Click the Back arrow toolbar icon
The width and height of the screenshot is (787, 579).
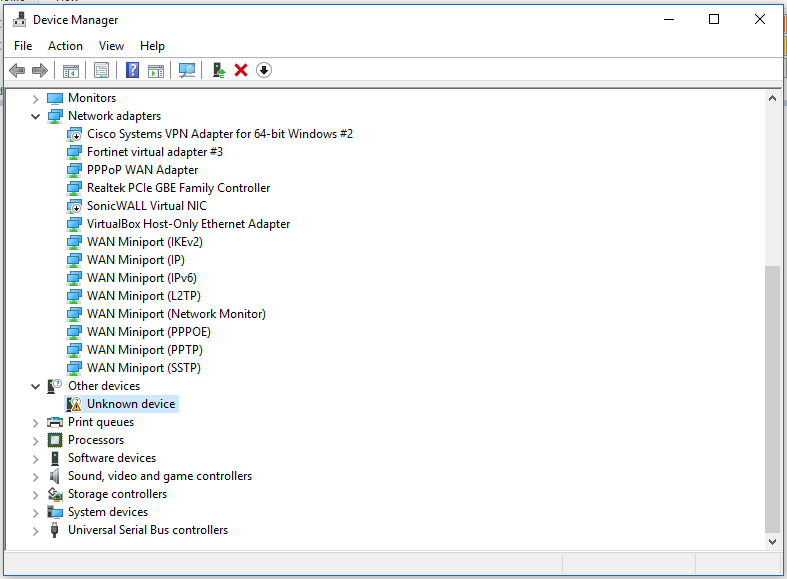tap(17, 70)
